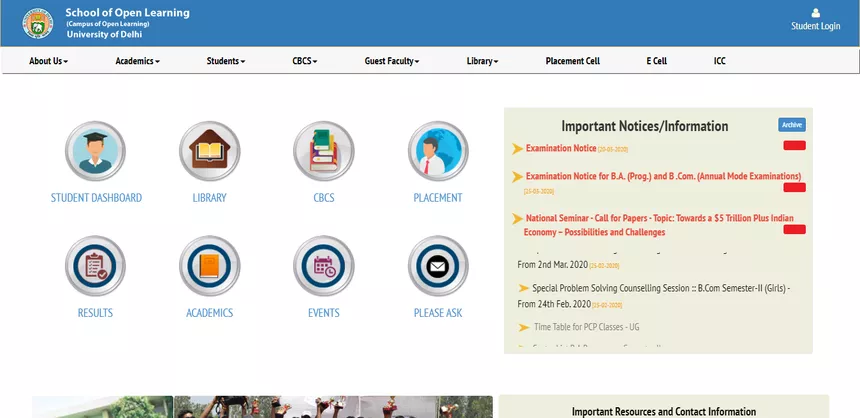Open the E Cell menu item
This screenshot has width=860, height=418.
657,61
